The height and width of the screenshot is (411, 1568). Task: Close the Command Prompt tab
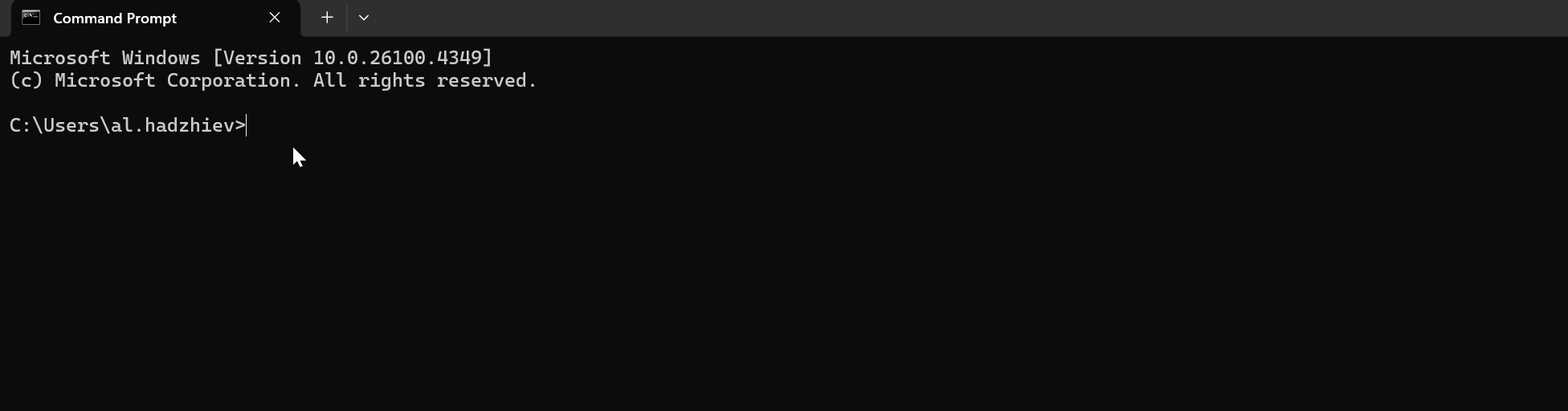tap(275, 18)
